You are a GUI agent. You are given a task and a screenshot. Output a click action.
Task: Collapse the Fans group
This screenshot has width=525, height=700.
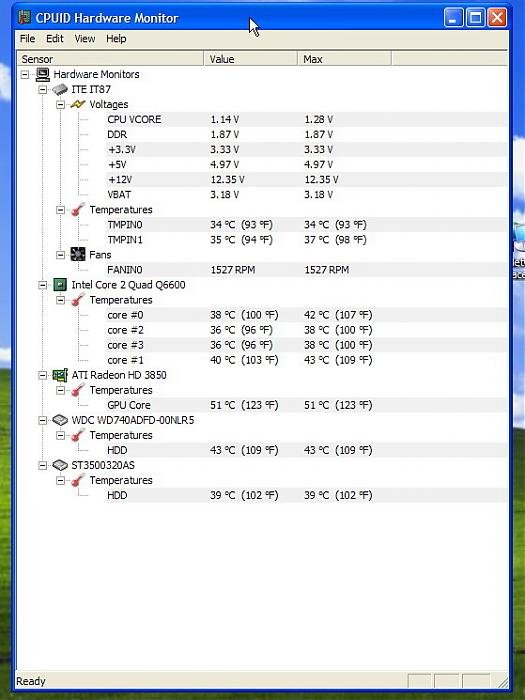click(x=61, y=255)
